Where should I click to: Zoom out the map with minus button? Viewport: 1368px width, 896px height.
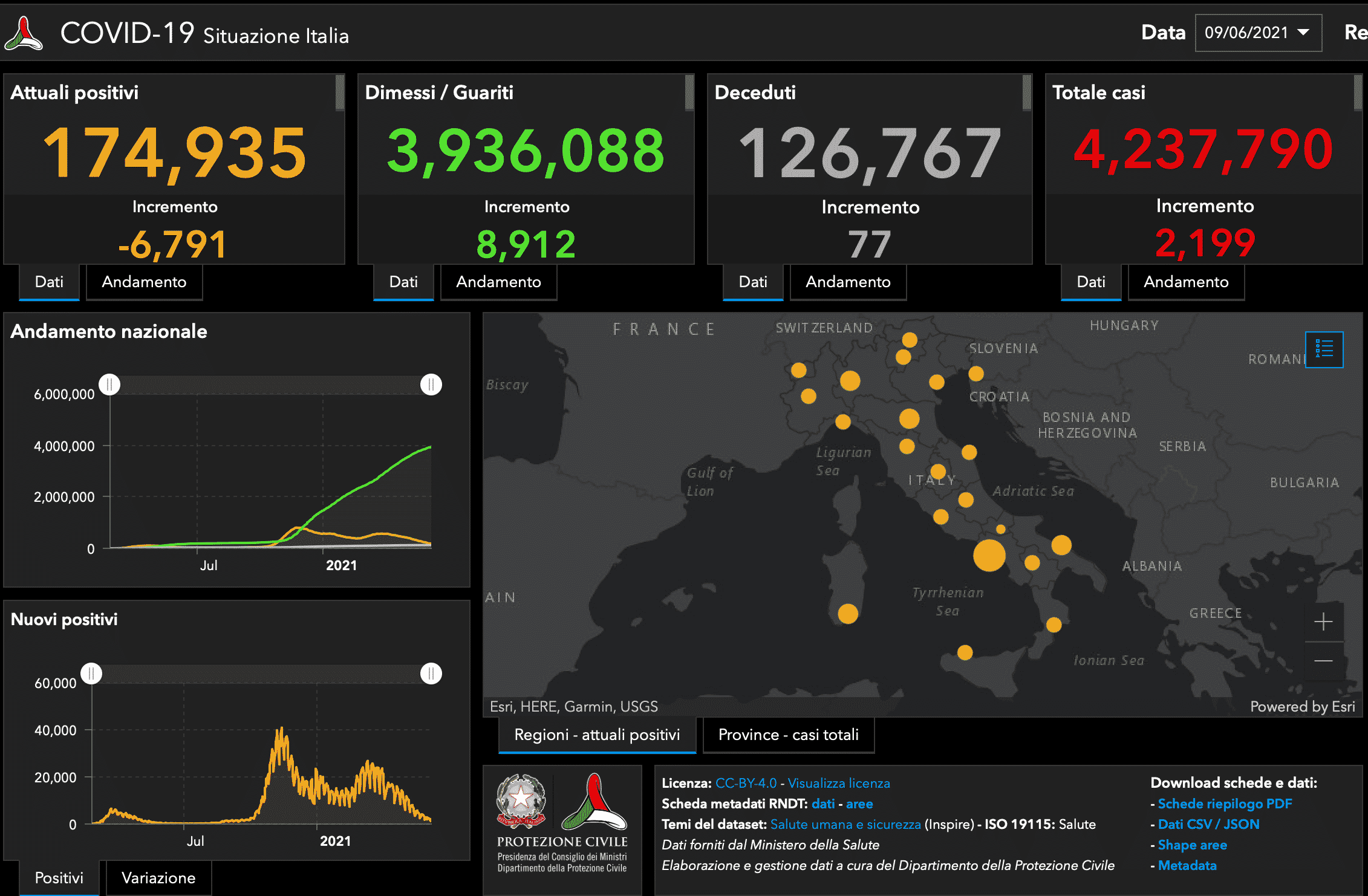[1323, 661]
